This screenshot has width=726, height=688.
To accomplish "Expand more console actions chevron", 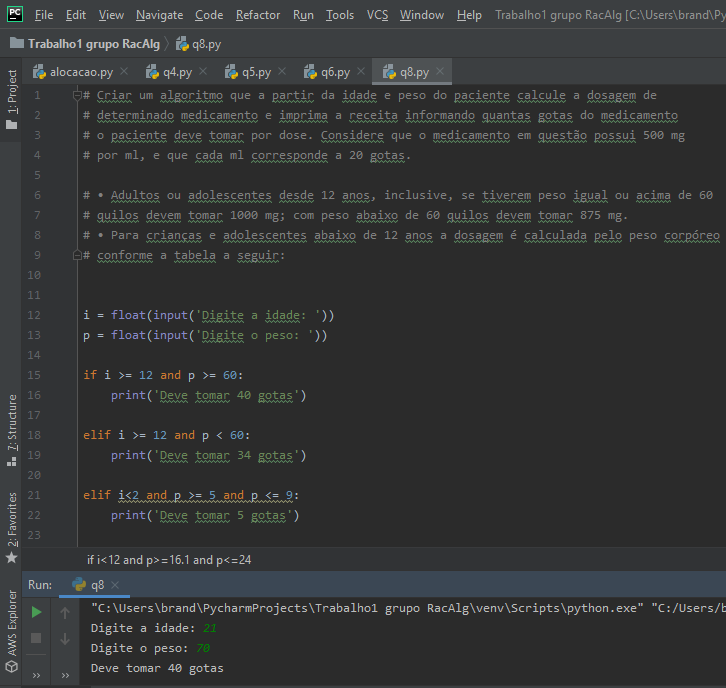I will [x=65, y=675].
